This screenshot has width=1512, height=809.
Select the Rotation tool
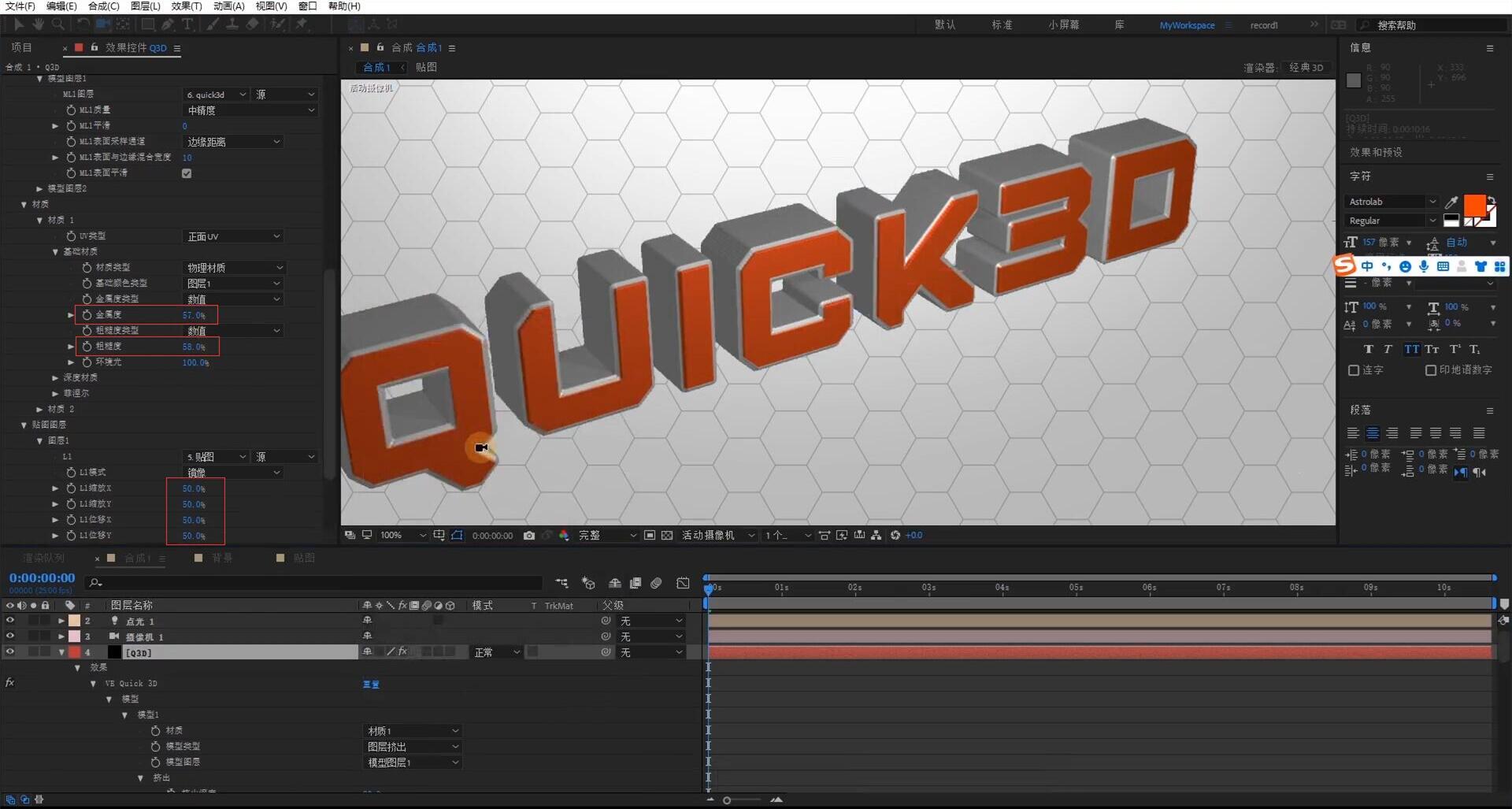(83, 24)
